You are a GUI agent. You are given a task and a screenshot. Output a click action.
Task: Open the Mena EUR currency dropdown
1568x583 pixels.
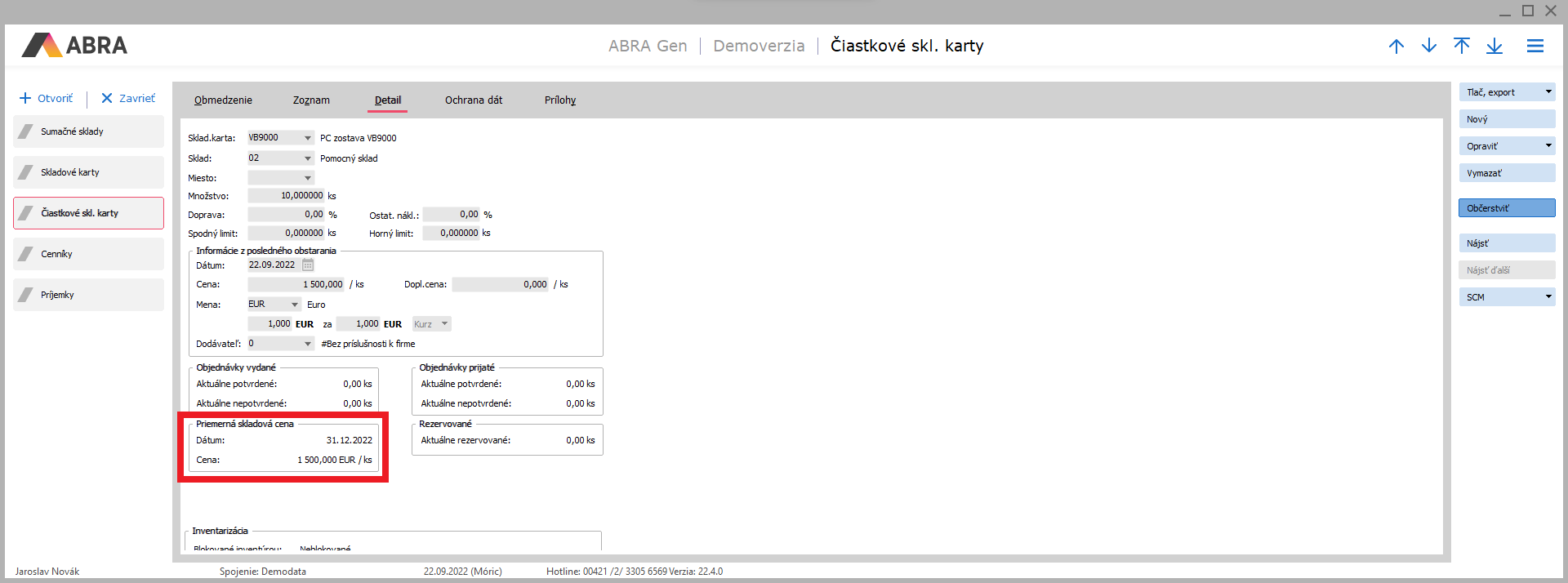point(295,305)
